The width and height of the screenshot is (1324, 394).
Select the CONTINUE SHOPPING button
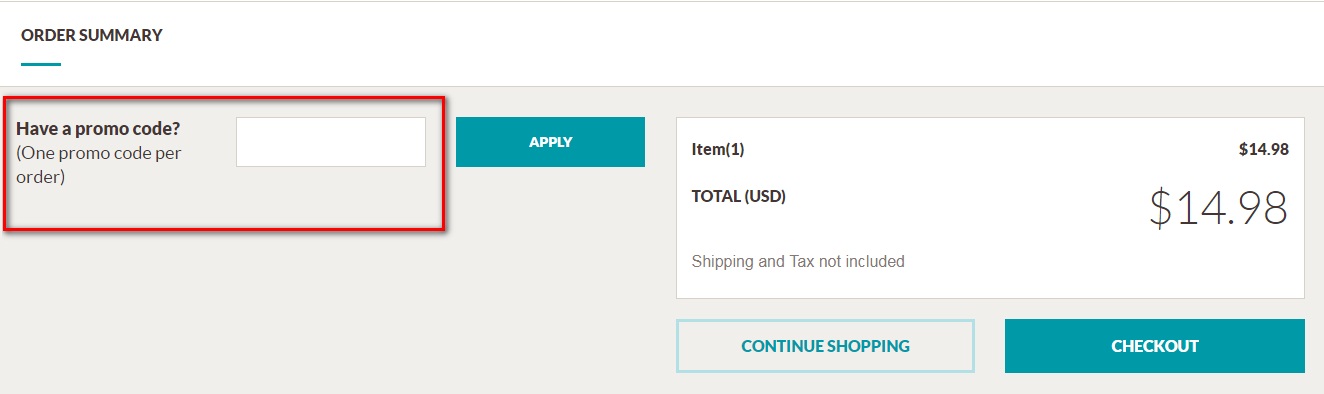pos(825,346)
